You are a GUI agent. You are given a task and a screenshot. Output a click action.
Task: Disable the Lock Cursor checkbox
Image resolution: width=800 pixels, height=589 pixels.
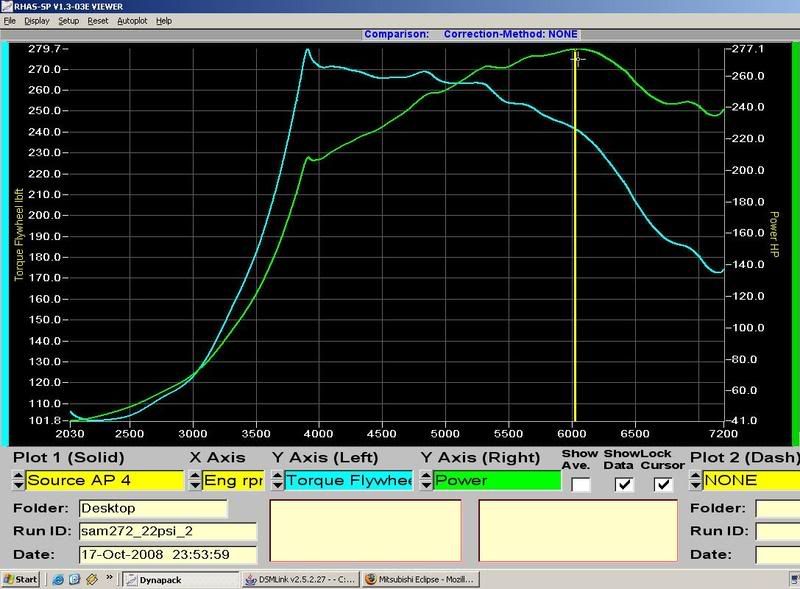(662, 484)
